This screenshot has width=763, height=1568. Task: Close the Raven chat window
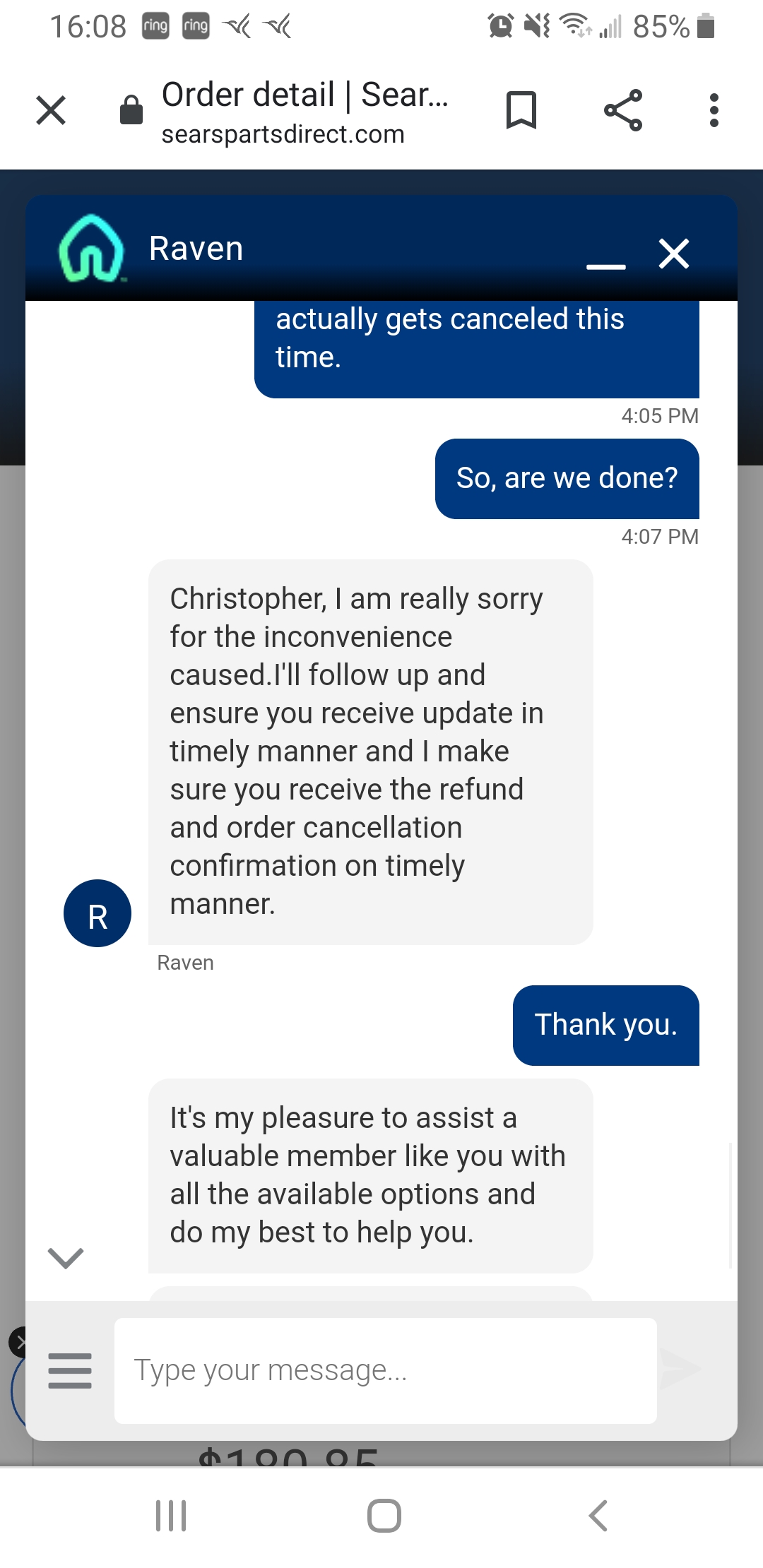pyautogui.click(x=674, y=254)
